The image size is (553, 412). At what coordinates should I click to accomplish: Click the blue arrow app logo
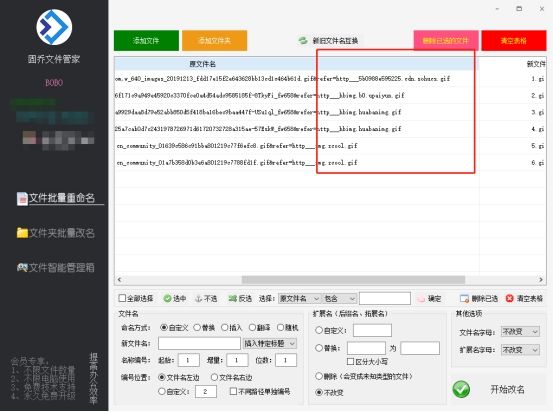tap(54, 27)
